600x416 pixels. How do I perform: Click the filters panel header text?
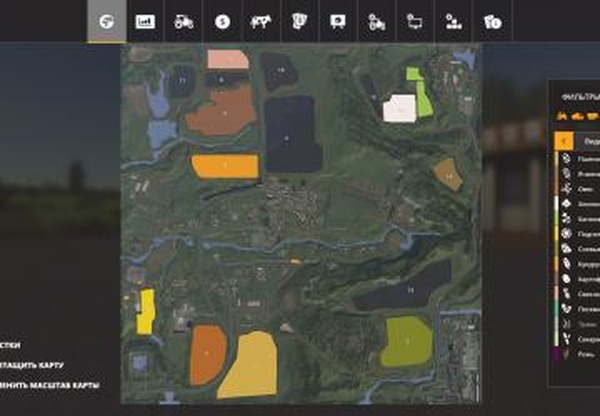click(580, 97)
